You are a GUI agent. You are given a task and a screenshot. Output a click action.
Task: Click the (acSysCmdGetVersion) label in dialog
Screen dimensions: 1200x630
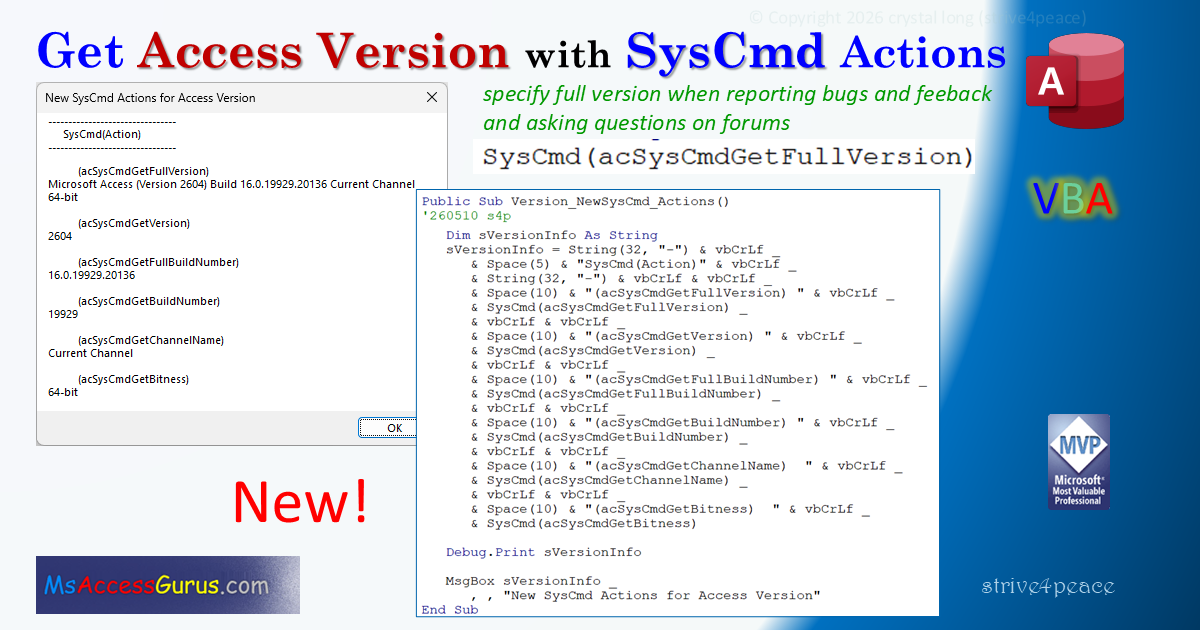coord(133,224)
